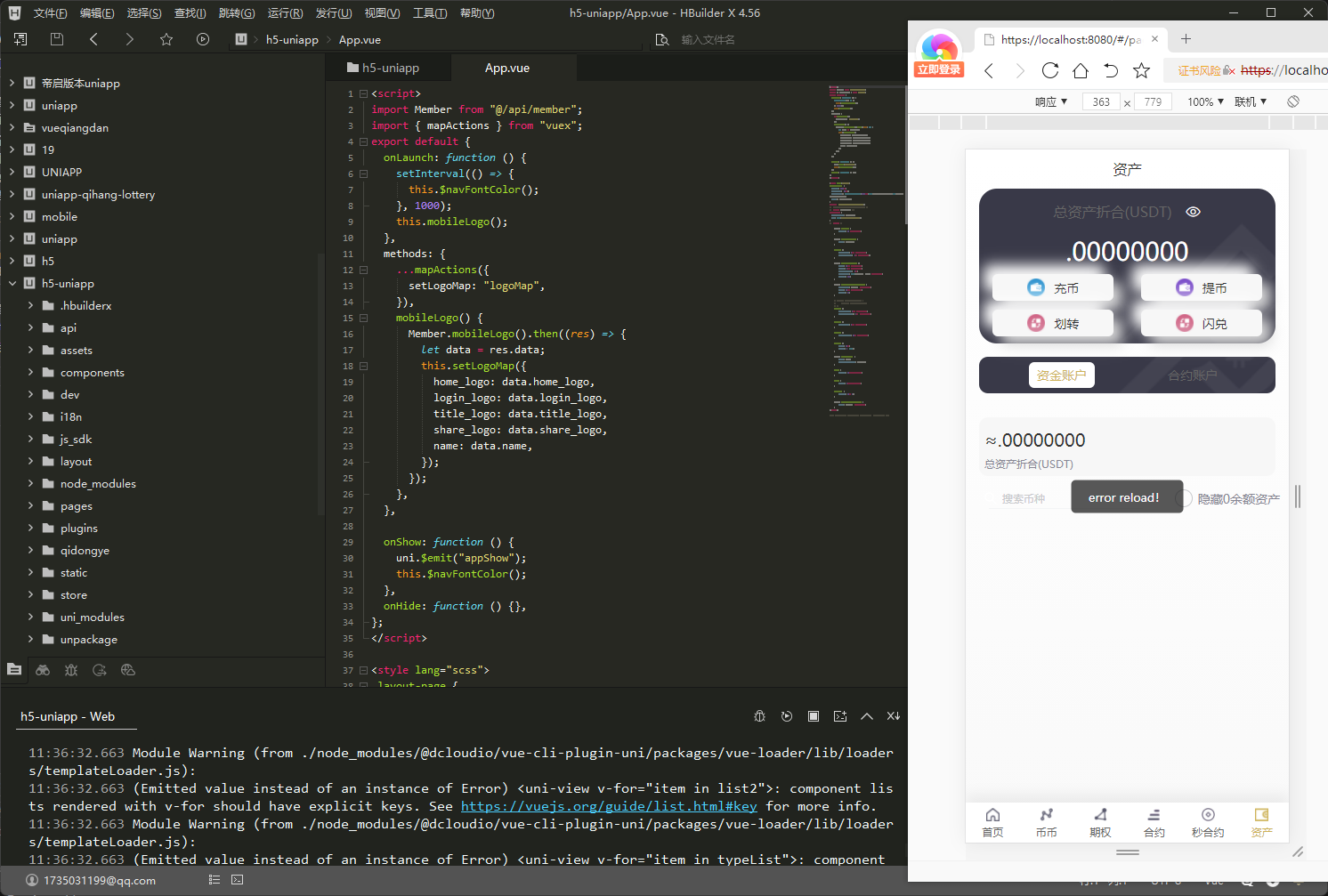Open a new browser tab with plus
The height and width of the screenshot is (896, 1328).
pos(1186,39)
